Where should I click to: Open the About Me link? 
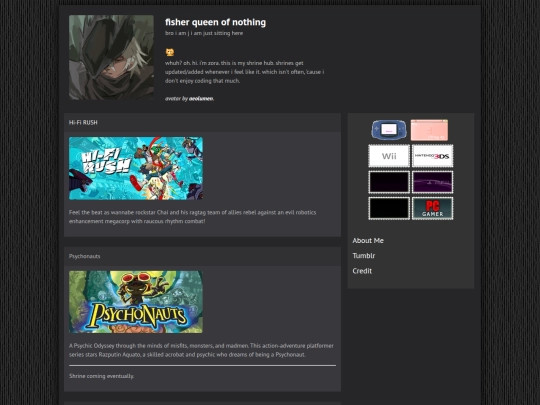point(368,241)
